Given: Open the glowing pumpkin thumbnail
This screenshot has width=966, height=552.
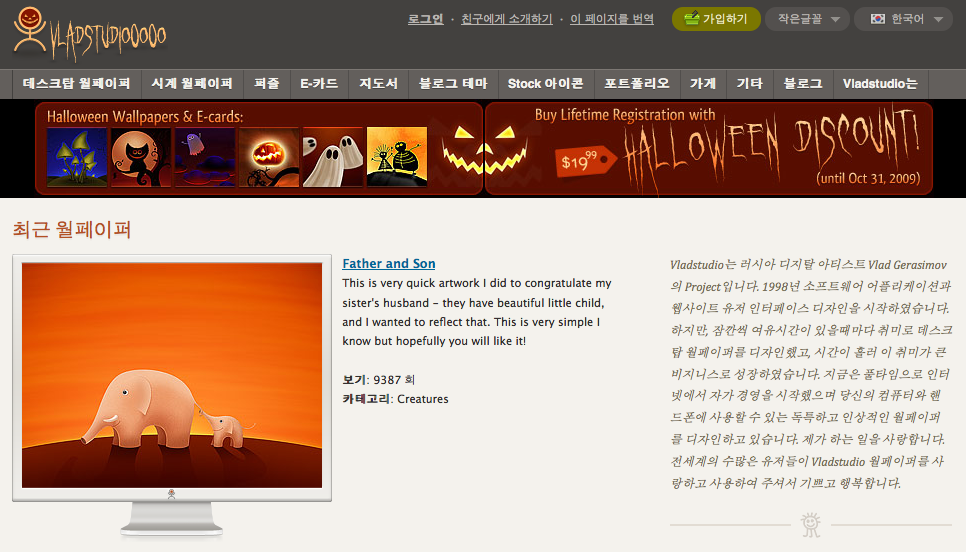Looking at the screenshot, I should pos(269,157).
